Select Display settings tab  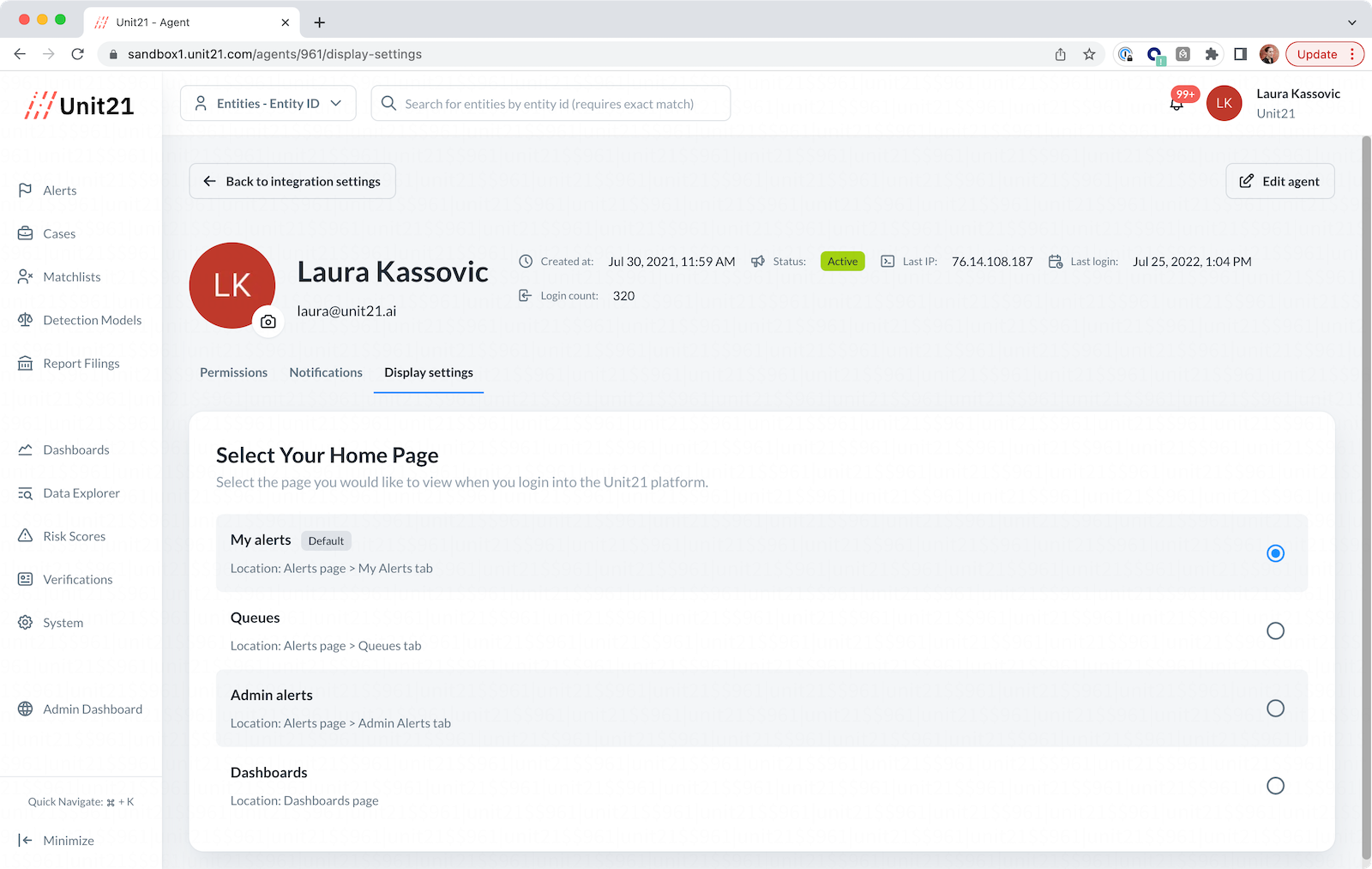tap(429, 372)
